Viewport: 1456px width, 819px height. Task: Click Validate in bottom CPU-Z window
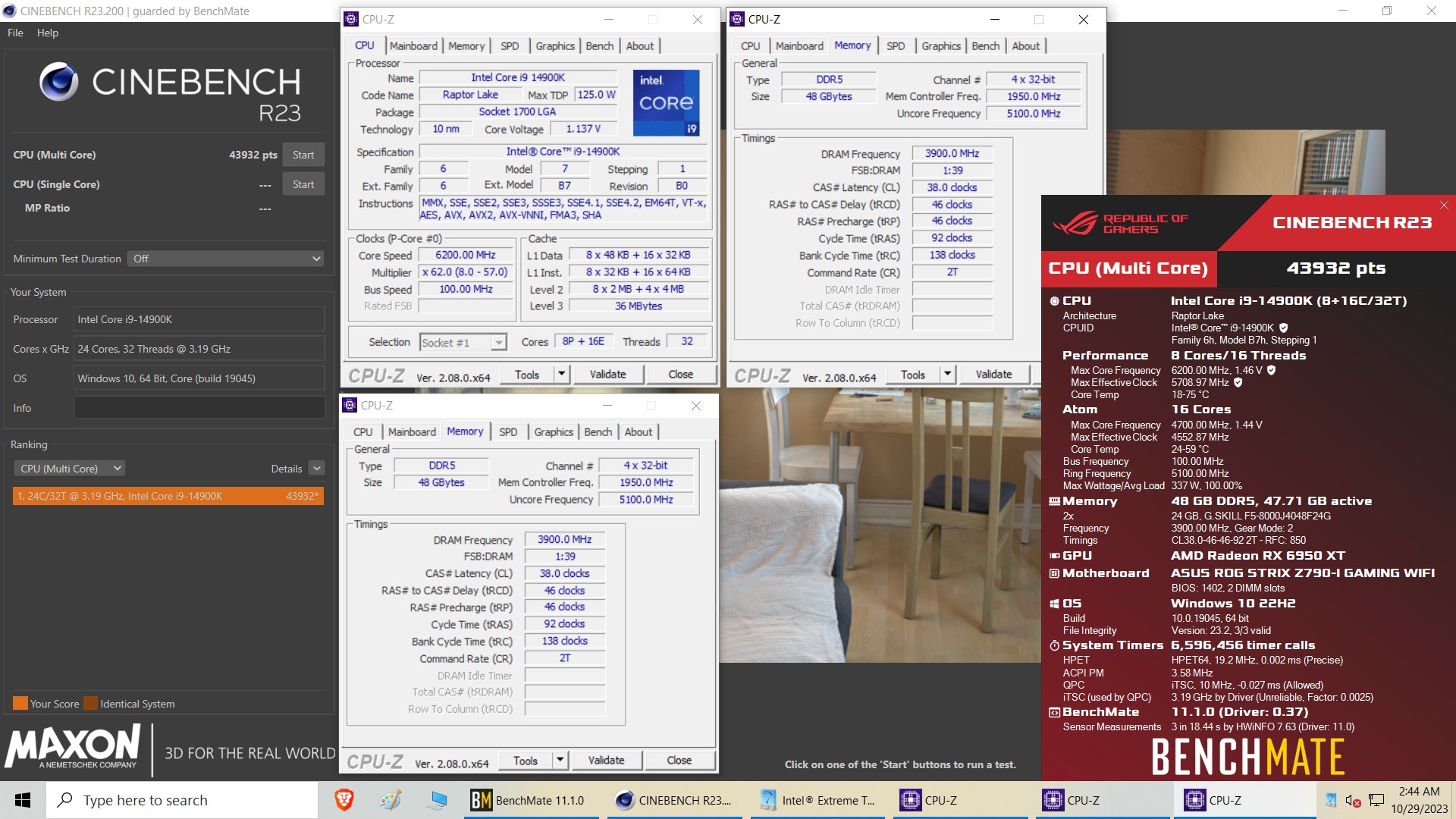pyautogui.click(x=607, y=760)
